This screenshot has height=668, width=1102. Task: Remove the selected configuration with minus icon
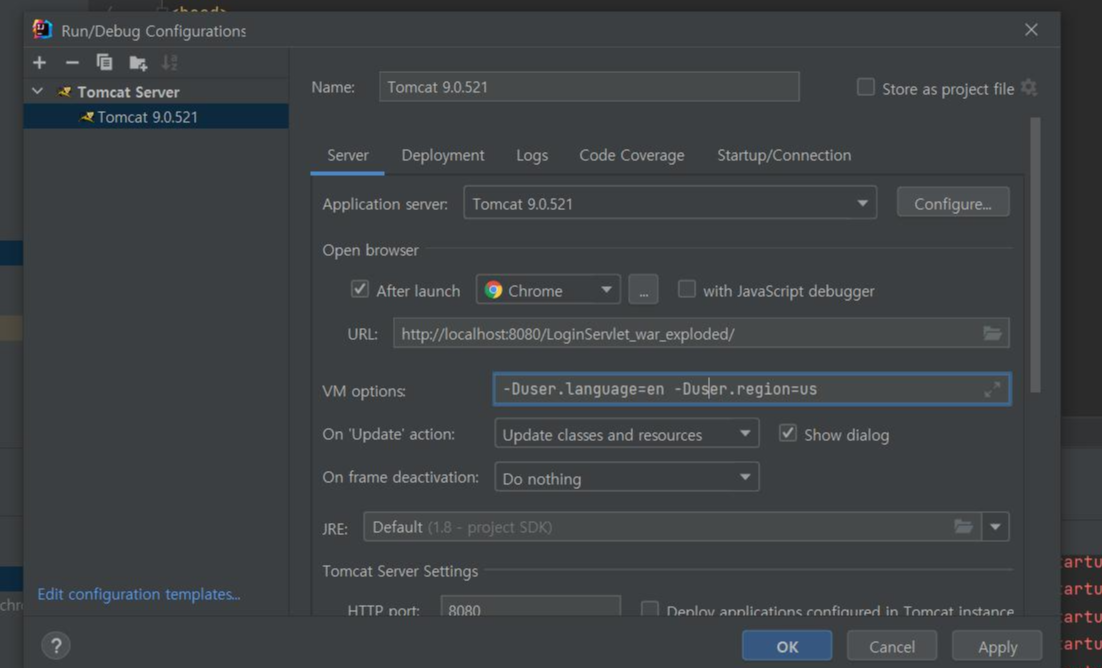tap(72, 63)
